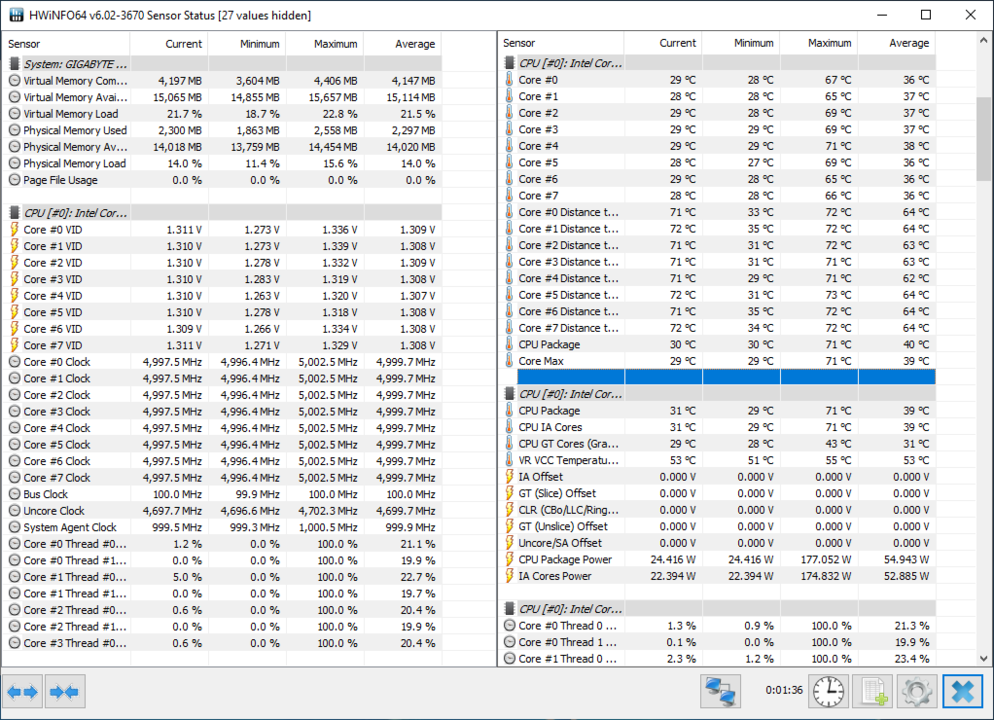Open the network remote monitoring icon
Image resolution: width=994 pixels, height=720 pixels.
[721, 691]
